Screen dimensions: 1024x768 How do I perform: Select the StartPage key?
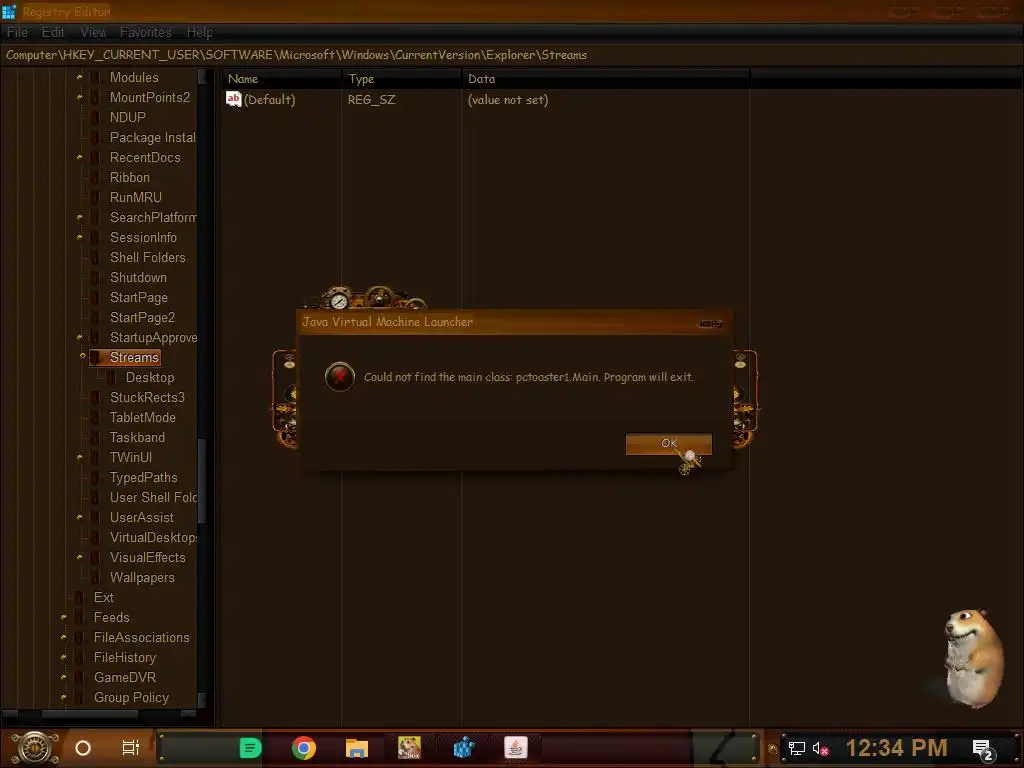[x=138, y=298]
